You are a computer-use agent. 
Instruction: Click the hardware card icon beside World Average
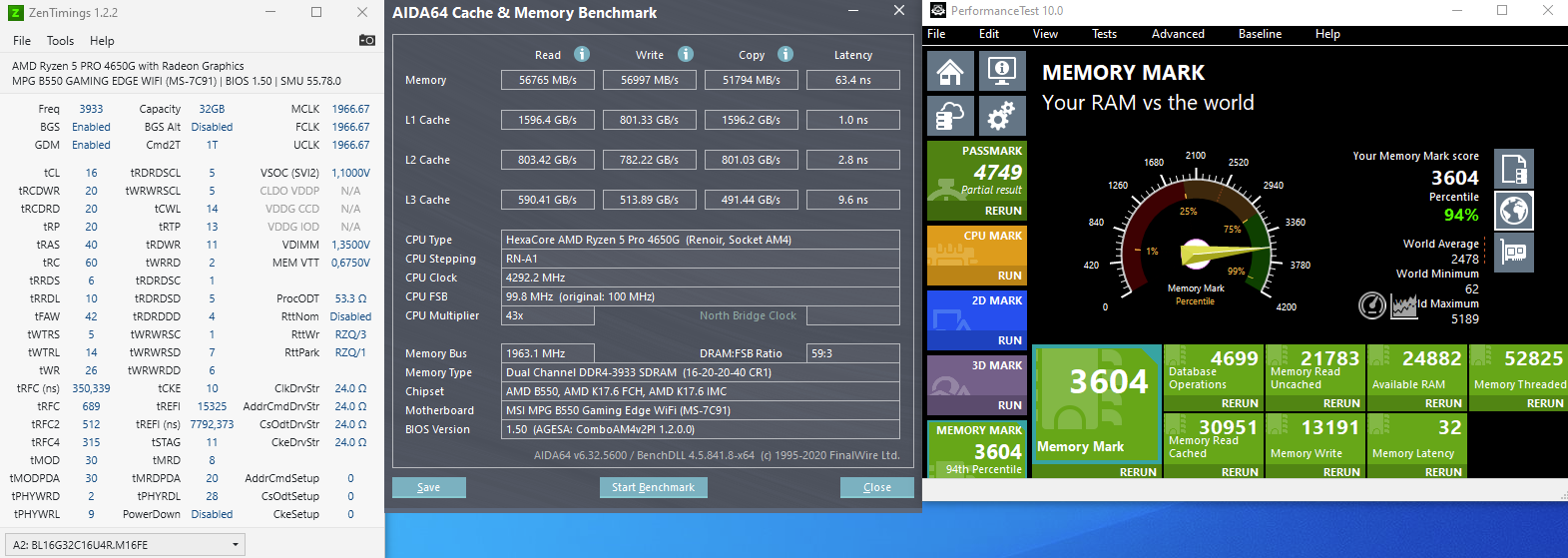point(1514,253)
